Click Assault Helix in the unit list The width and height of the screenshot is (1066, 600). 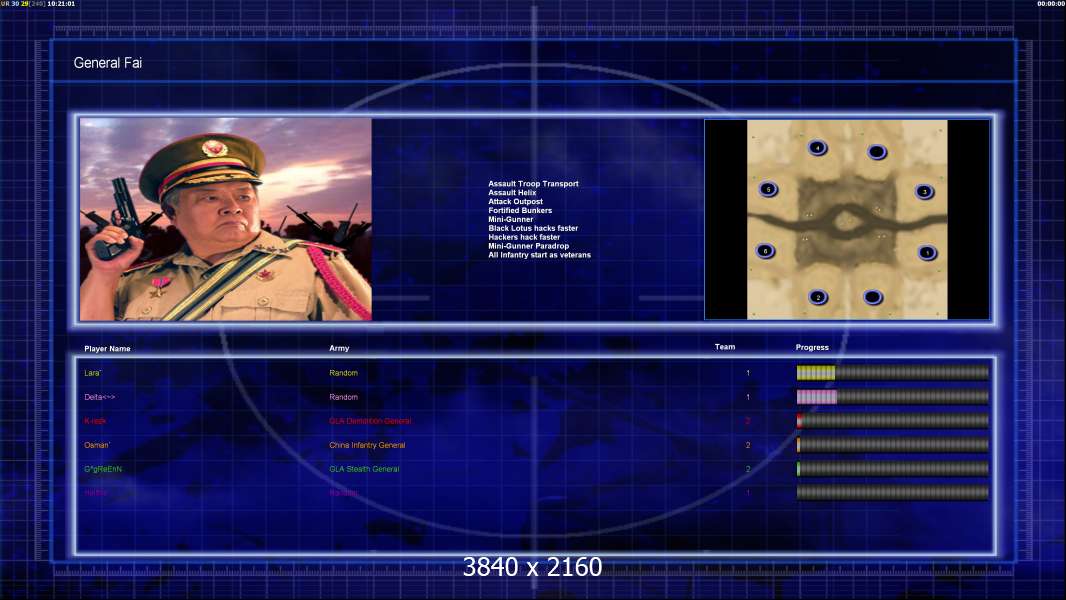[x=512, y=192]
